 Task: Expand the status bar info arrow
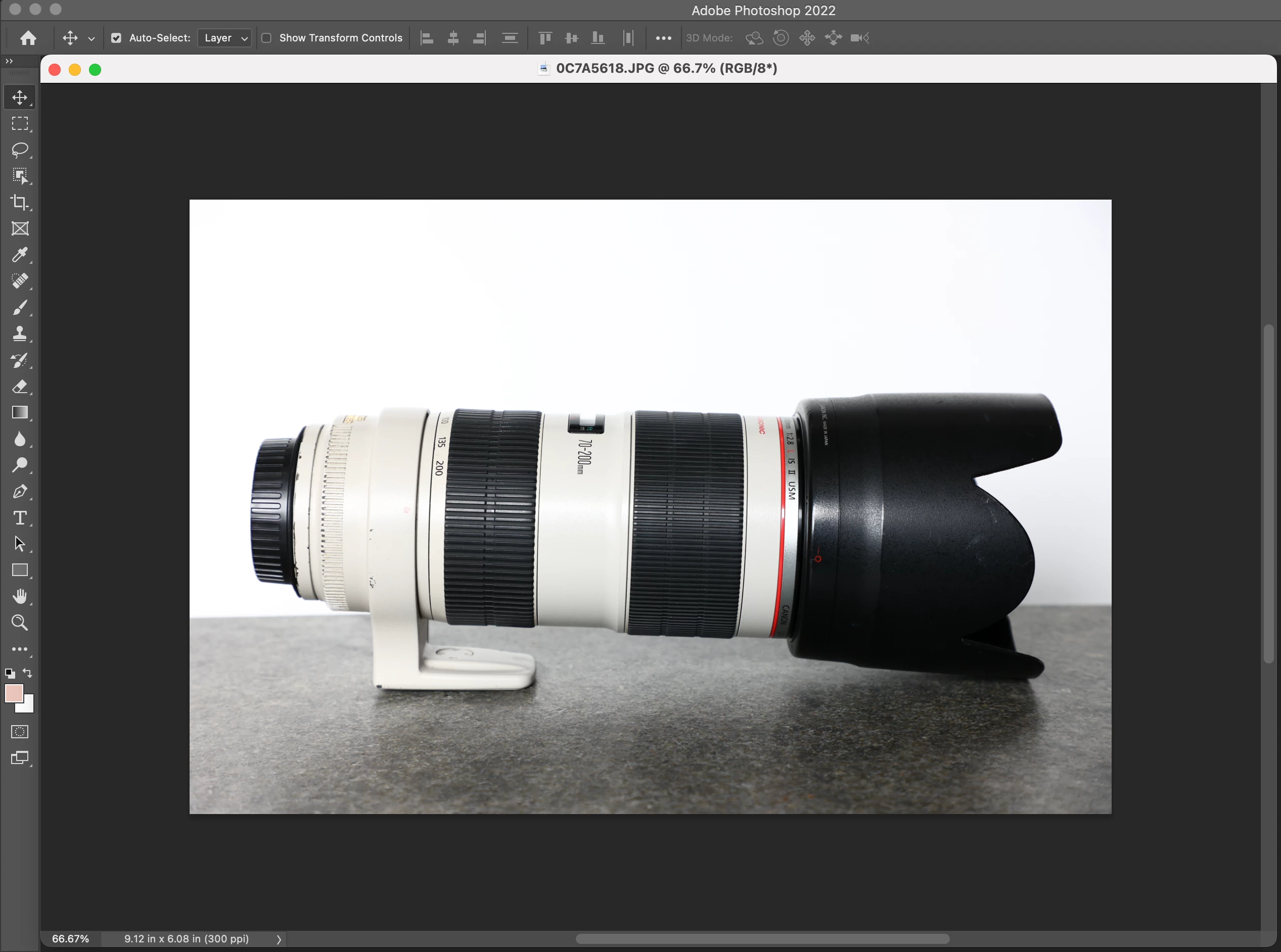point(279,939)
